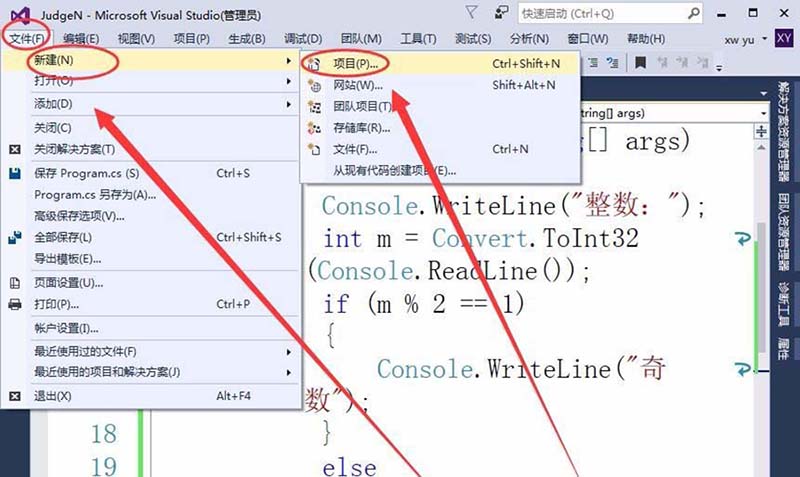This screenshot has height=477, width=800.
Task: Click the Quick Launch magnifier icon
Action: [693, 13]
